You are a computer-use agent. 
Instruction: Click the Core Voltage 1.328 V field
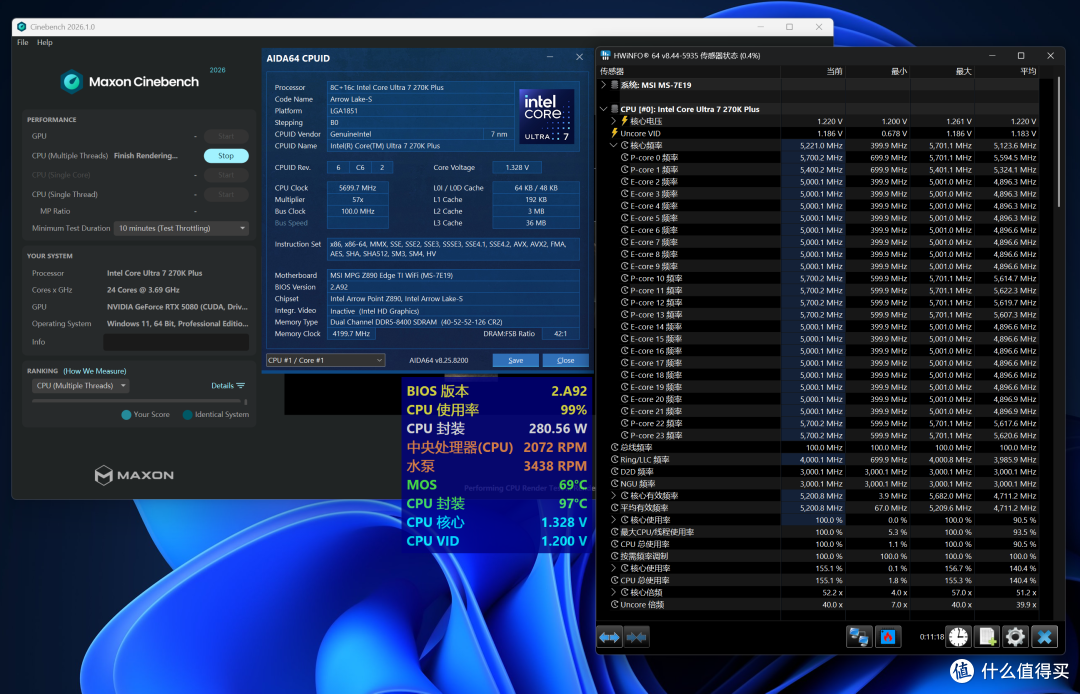(x=517, y=167)
